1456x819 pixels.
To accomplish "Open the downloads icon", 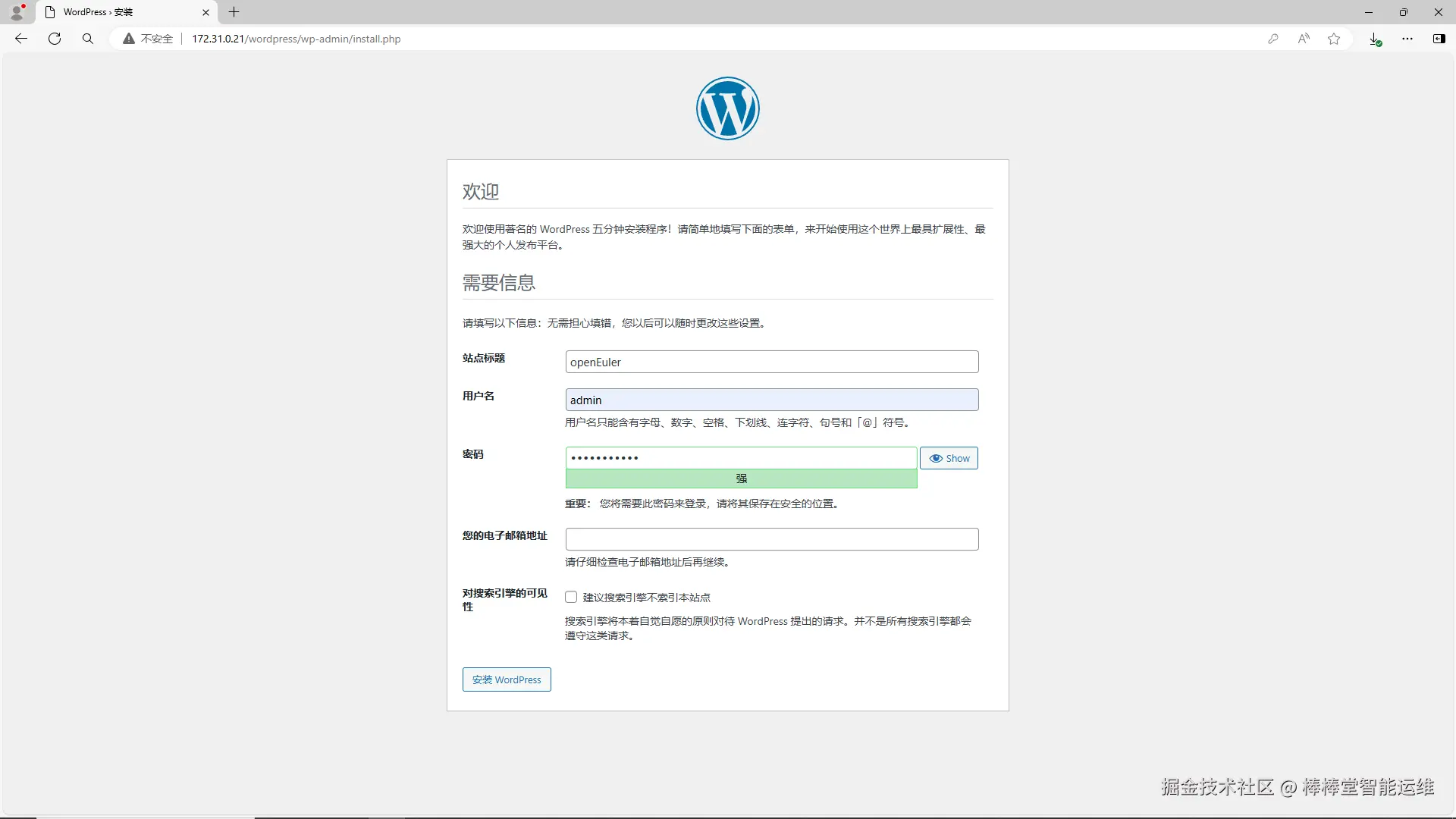I will 1375,39.
